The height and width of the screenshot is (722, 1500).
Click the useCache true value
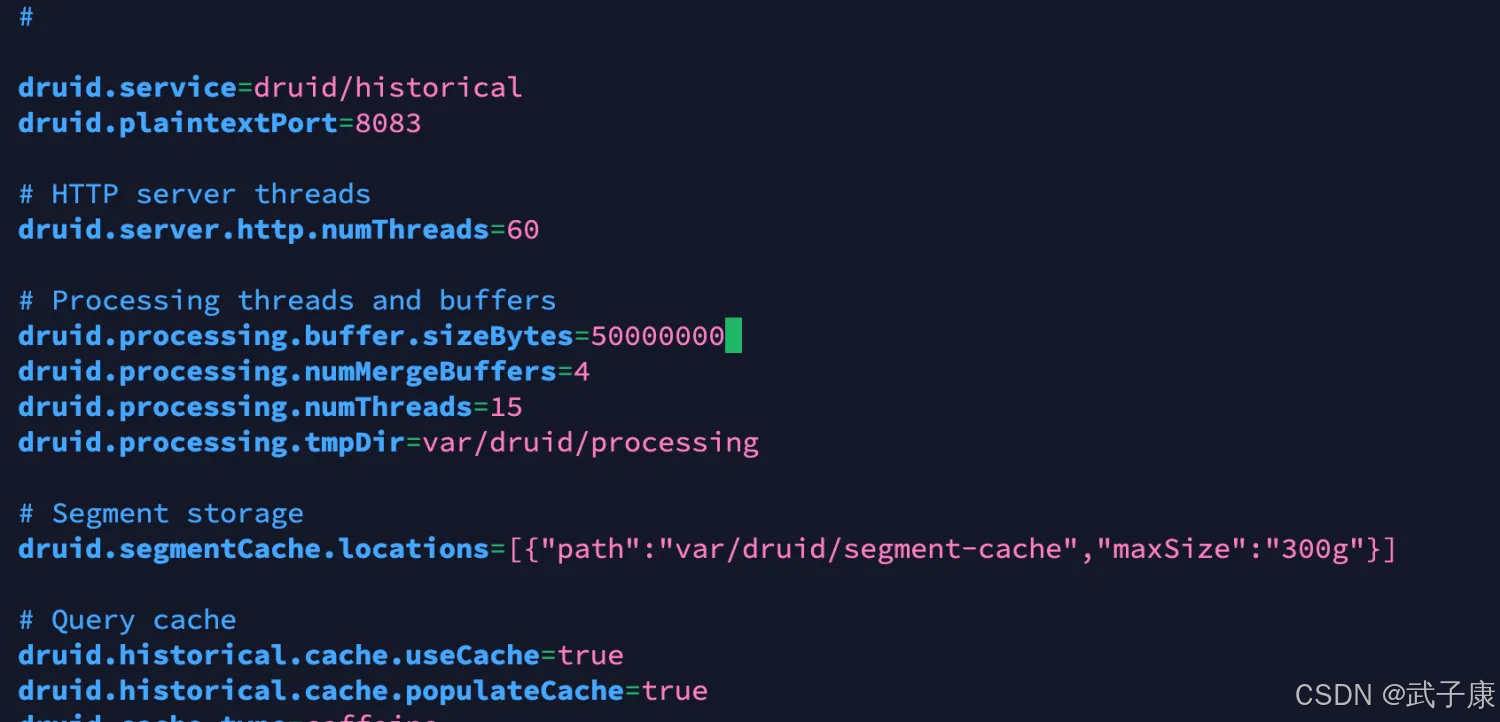pos(590,656)
